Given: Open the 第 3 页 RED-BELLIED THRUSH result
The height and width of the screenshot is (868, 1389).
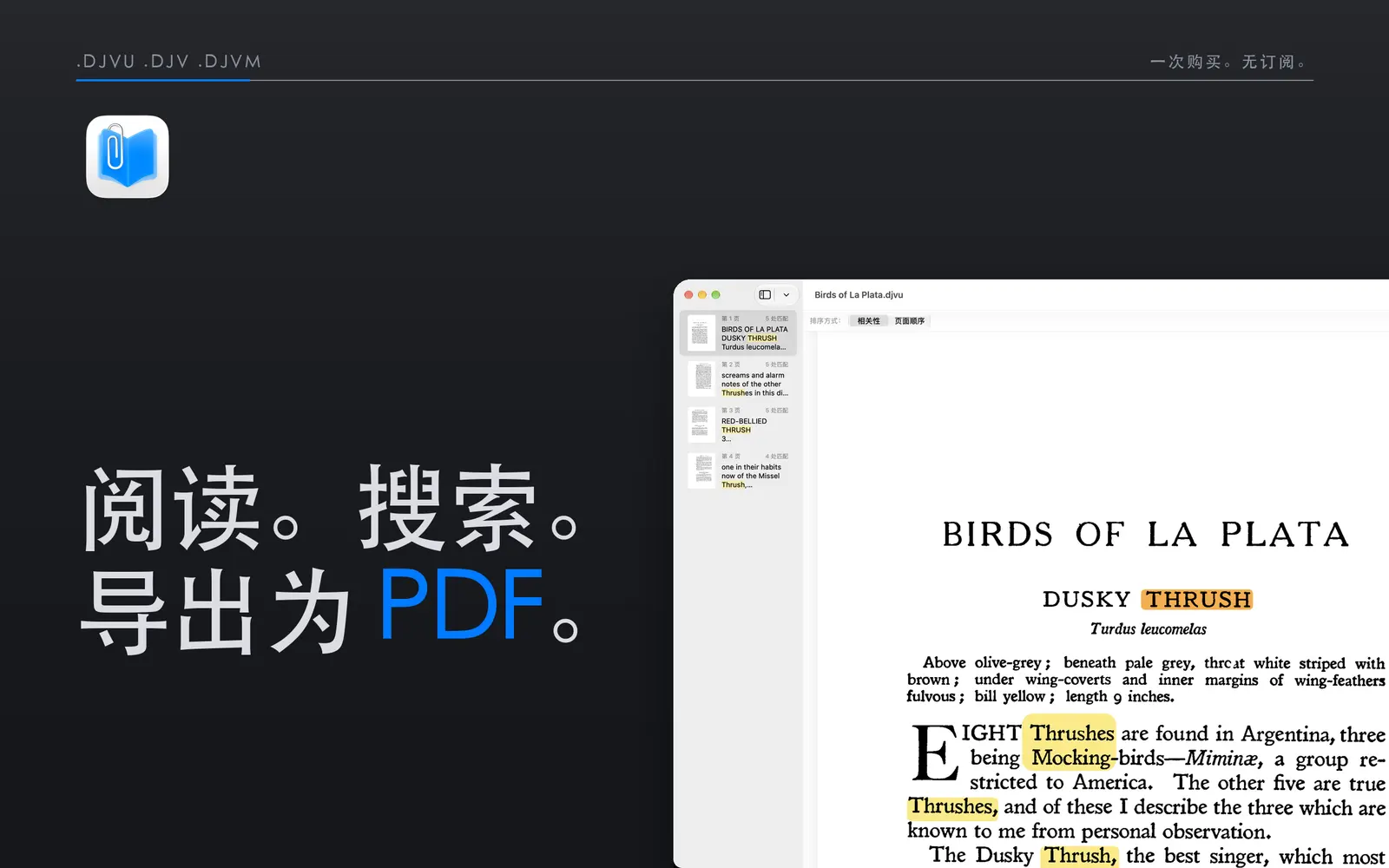Looking at the screenshot, I should pyautogui.click(x=737, y=425).
